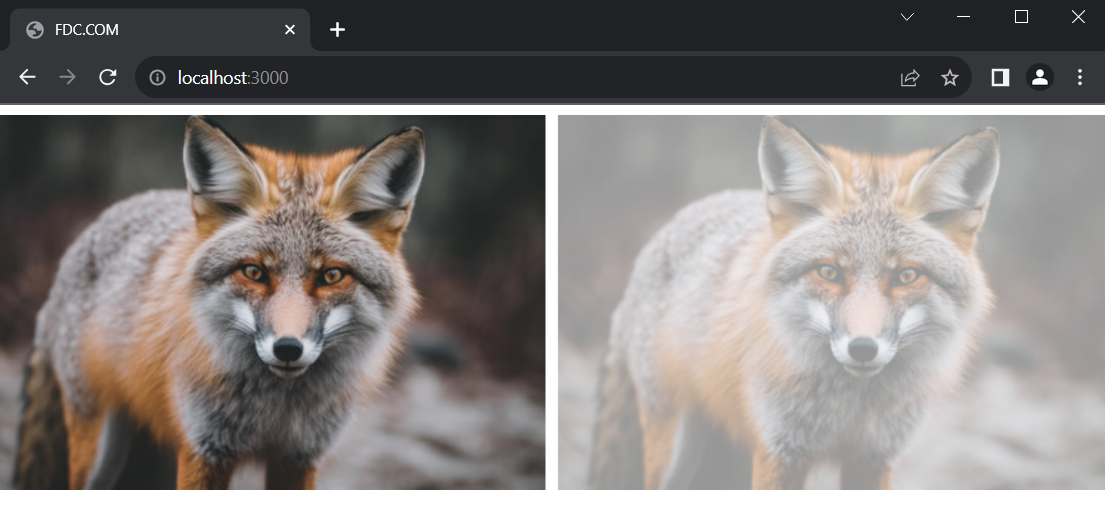Select the FDC.COM tab
The image size is (1105, 517).
click(160, 30)
